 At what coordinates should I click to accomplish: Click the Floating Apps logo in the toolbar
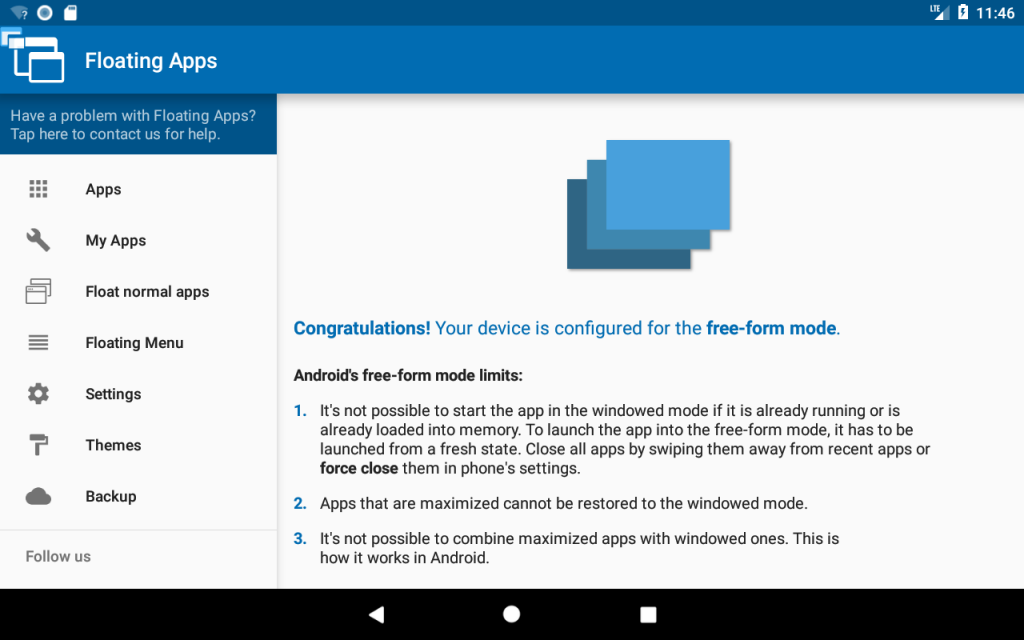[35, 58]
